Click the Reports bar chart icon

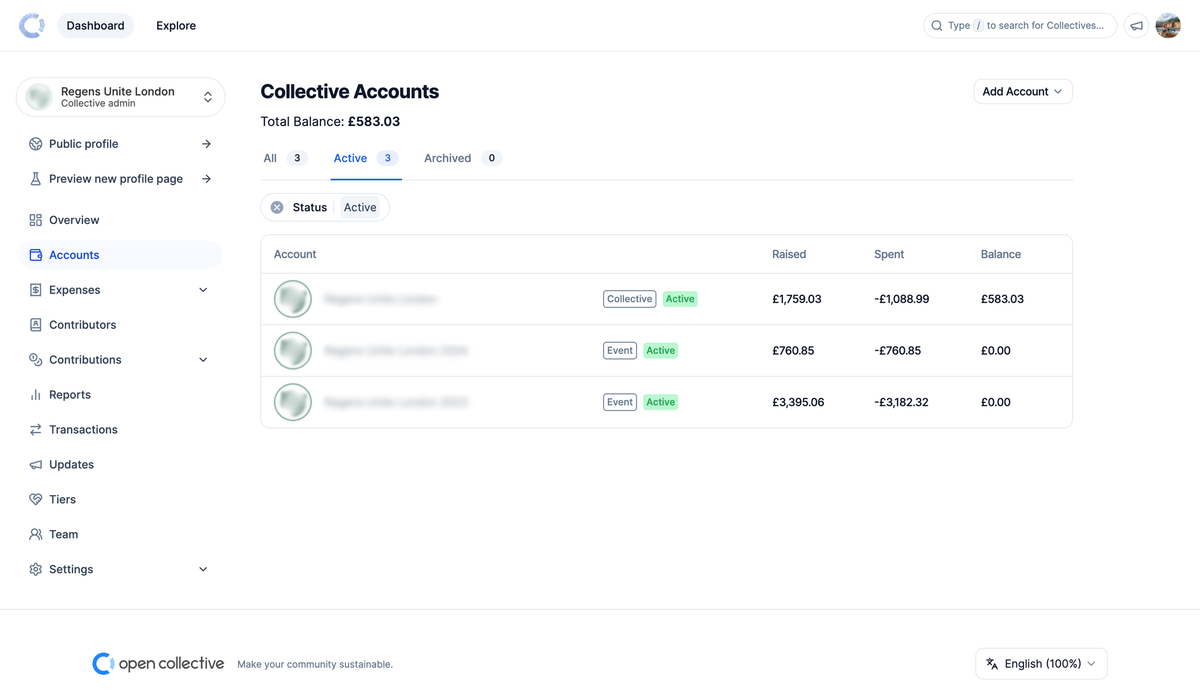36,395
